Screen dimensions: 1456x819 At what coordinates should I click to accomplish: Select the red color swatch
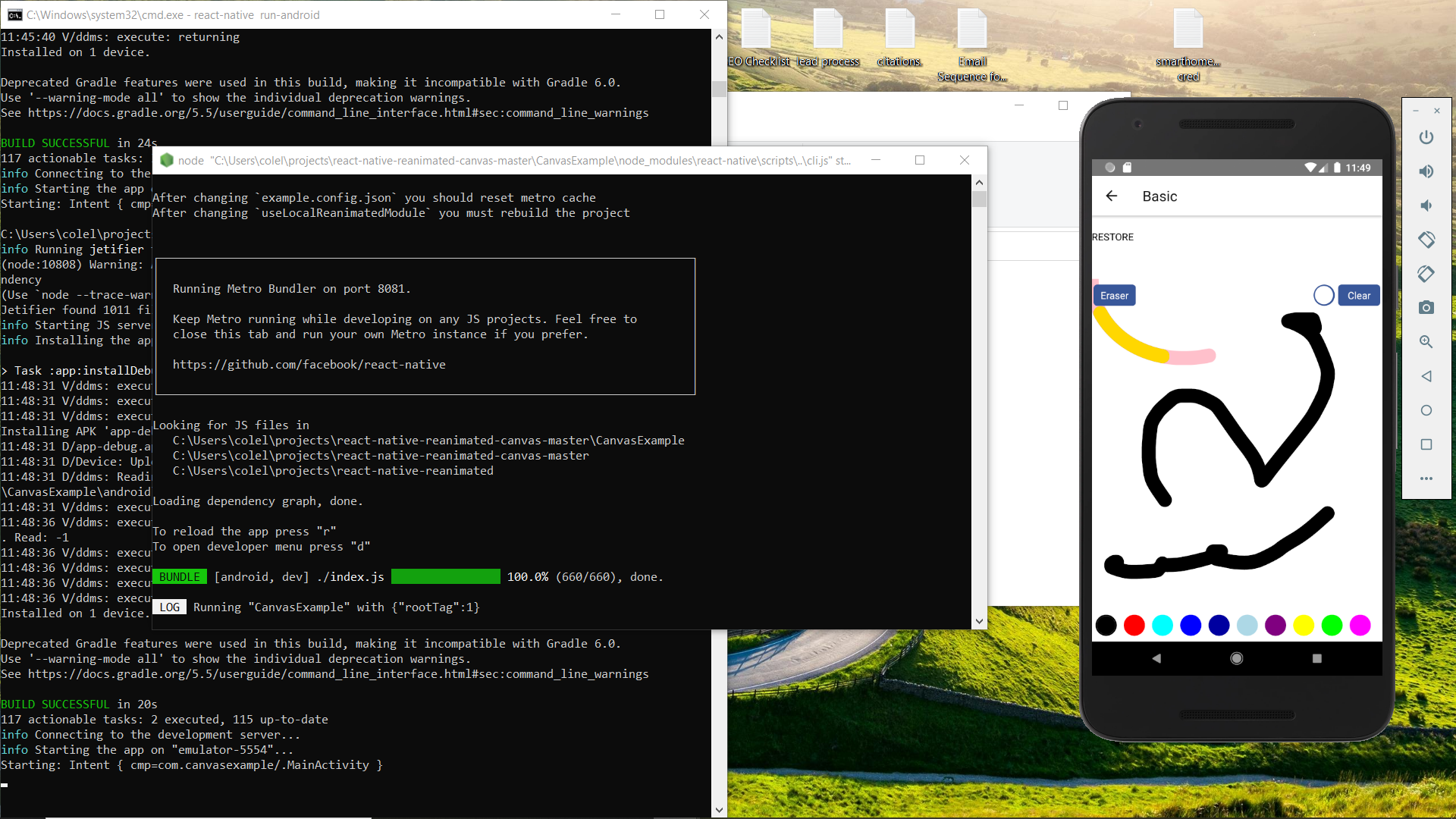[1134, 626]
